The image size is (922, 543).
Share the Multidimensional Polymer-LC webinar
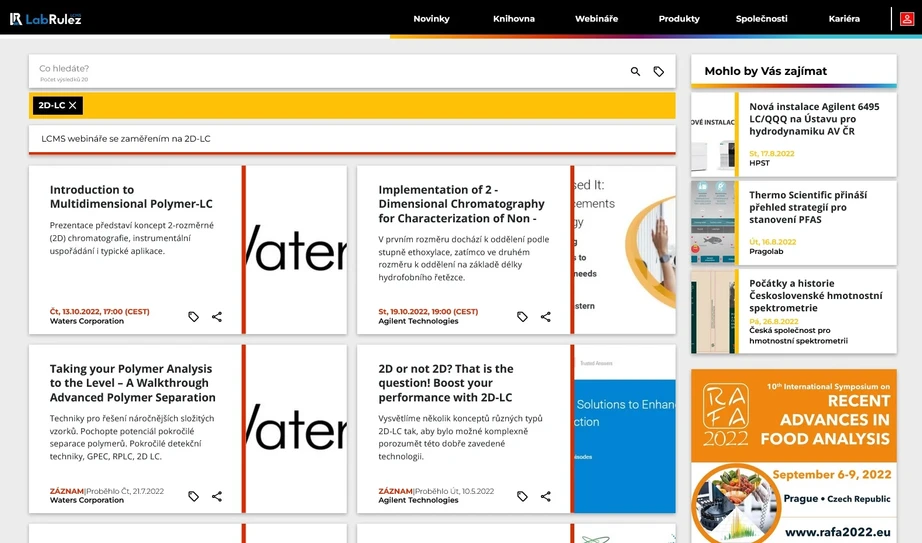(217, 317)
